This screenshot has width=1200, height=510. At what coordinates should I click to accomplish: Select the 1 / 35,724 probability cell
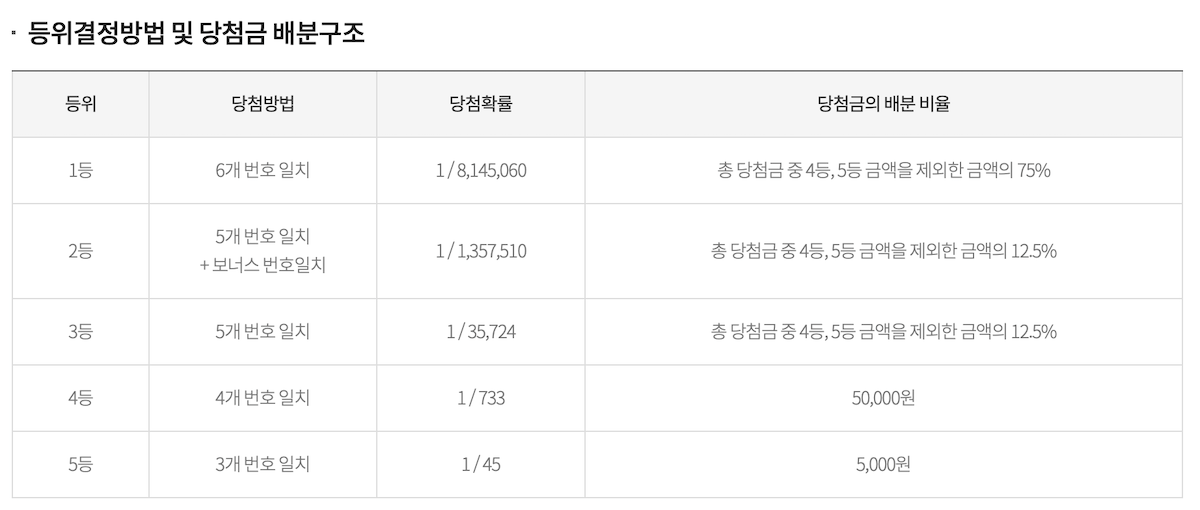click(x=481, y=332)
